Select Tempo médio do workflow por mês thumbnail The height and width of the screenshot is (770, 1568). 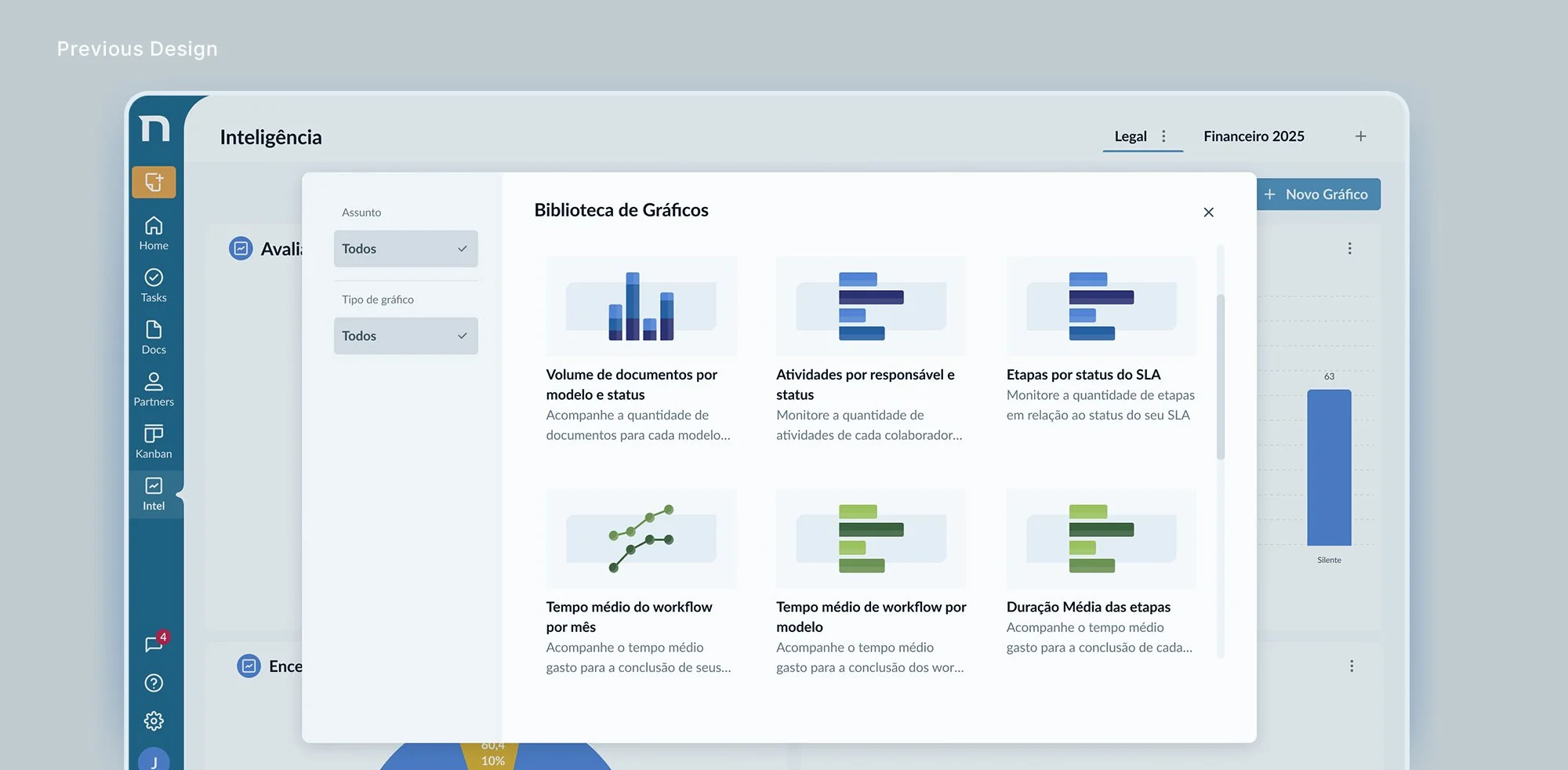coord(641,539)
